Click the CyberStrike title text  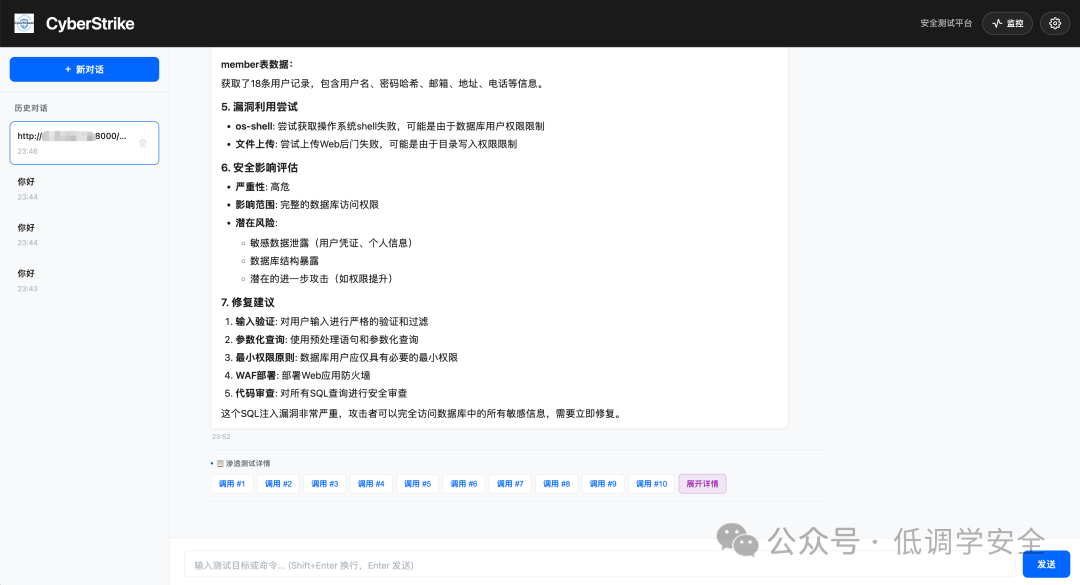pyautogui.click(x=90, y=23)
